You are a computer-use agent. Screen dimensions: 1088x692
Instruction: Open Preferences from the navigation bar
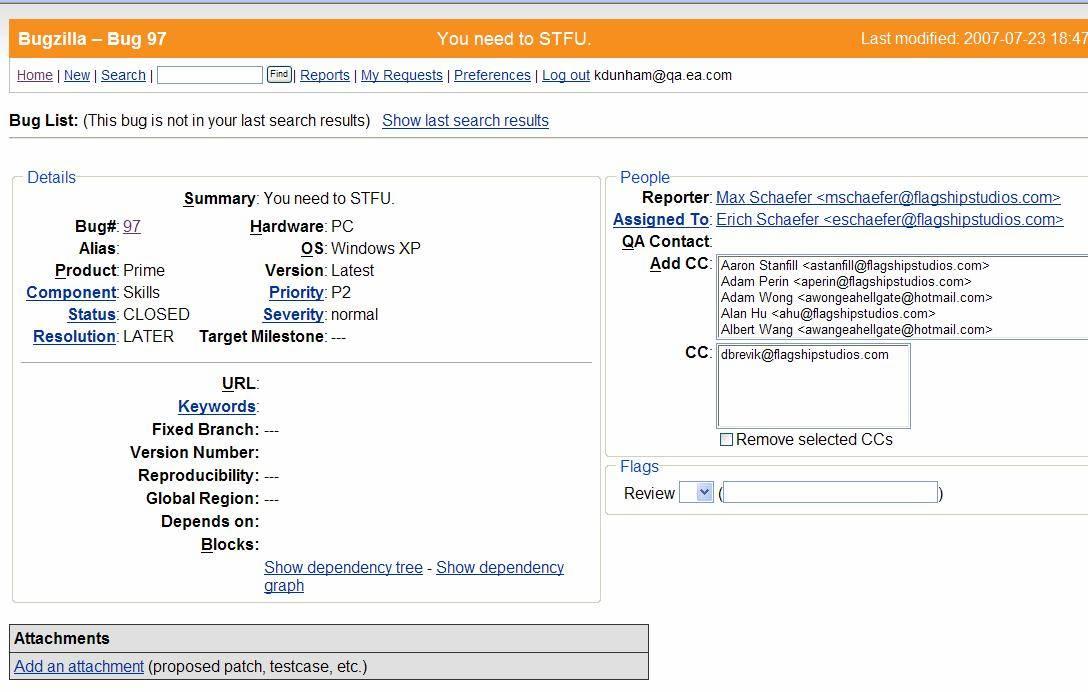(492, 75)
